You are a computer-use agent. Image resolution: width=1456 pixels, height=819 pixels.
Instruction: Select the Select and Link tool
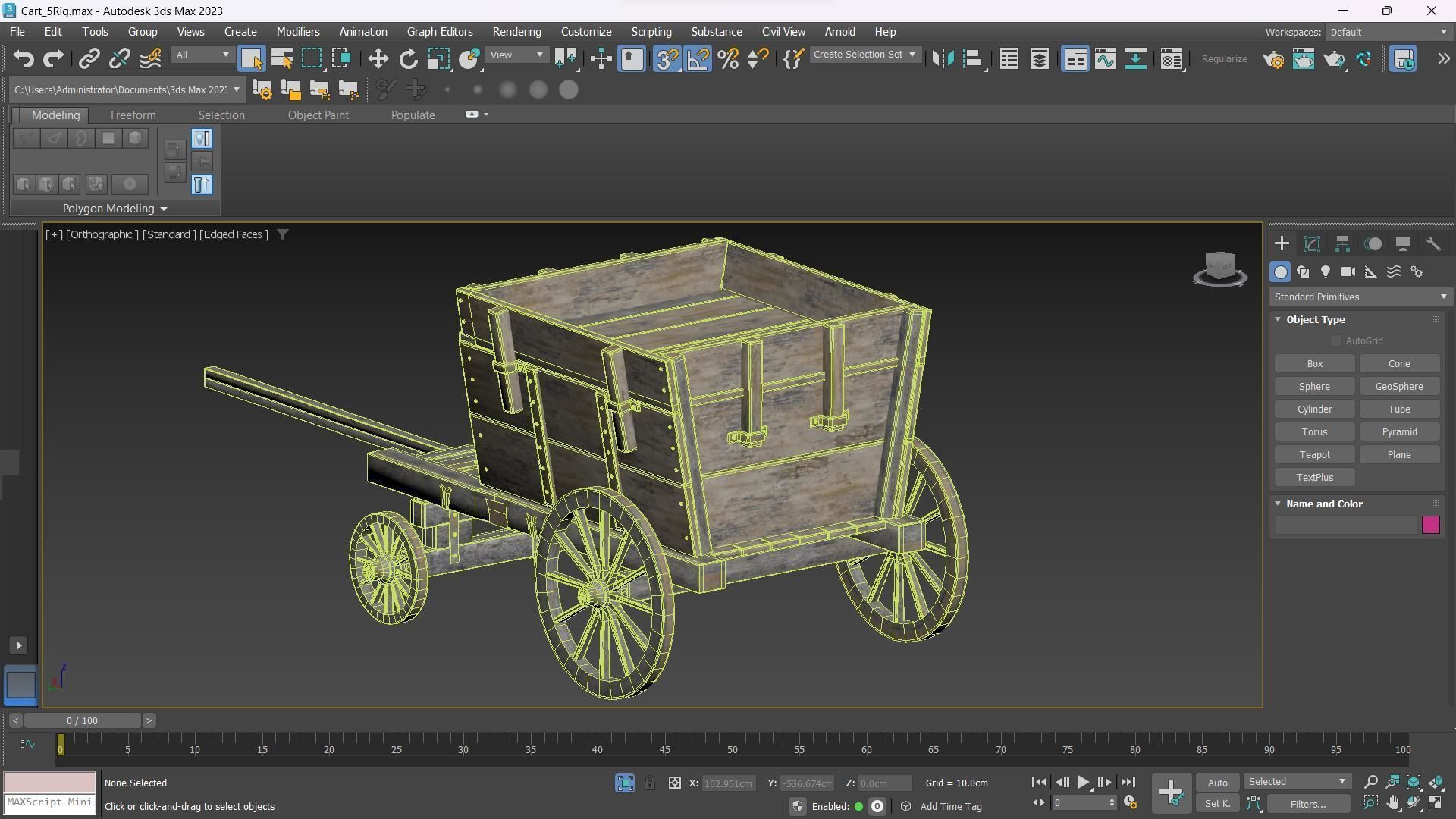point(89,59)
